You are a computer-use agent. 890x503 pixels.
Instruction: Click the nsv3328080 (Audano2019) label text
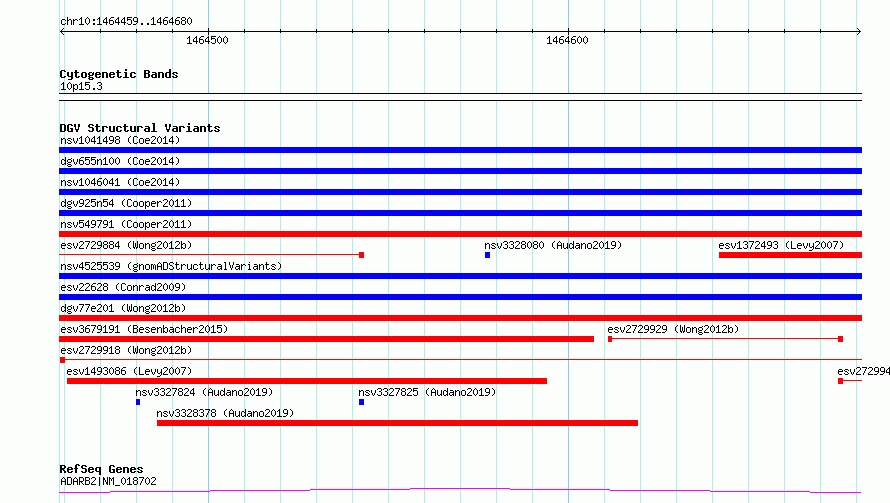tap(553, 245)
